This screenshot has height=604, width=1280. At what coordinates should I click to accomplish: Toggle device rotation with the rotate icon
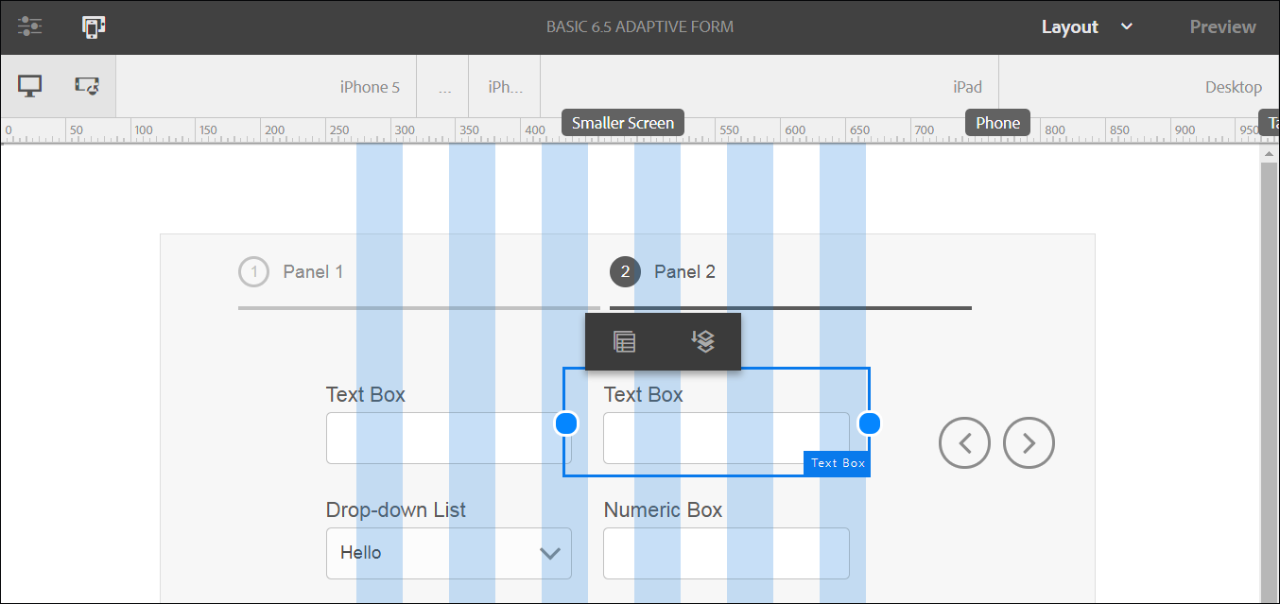(85, 86)
